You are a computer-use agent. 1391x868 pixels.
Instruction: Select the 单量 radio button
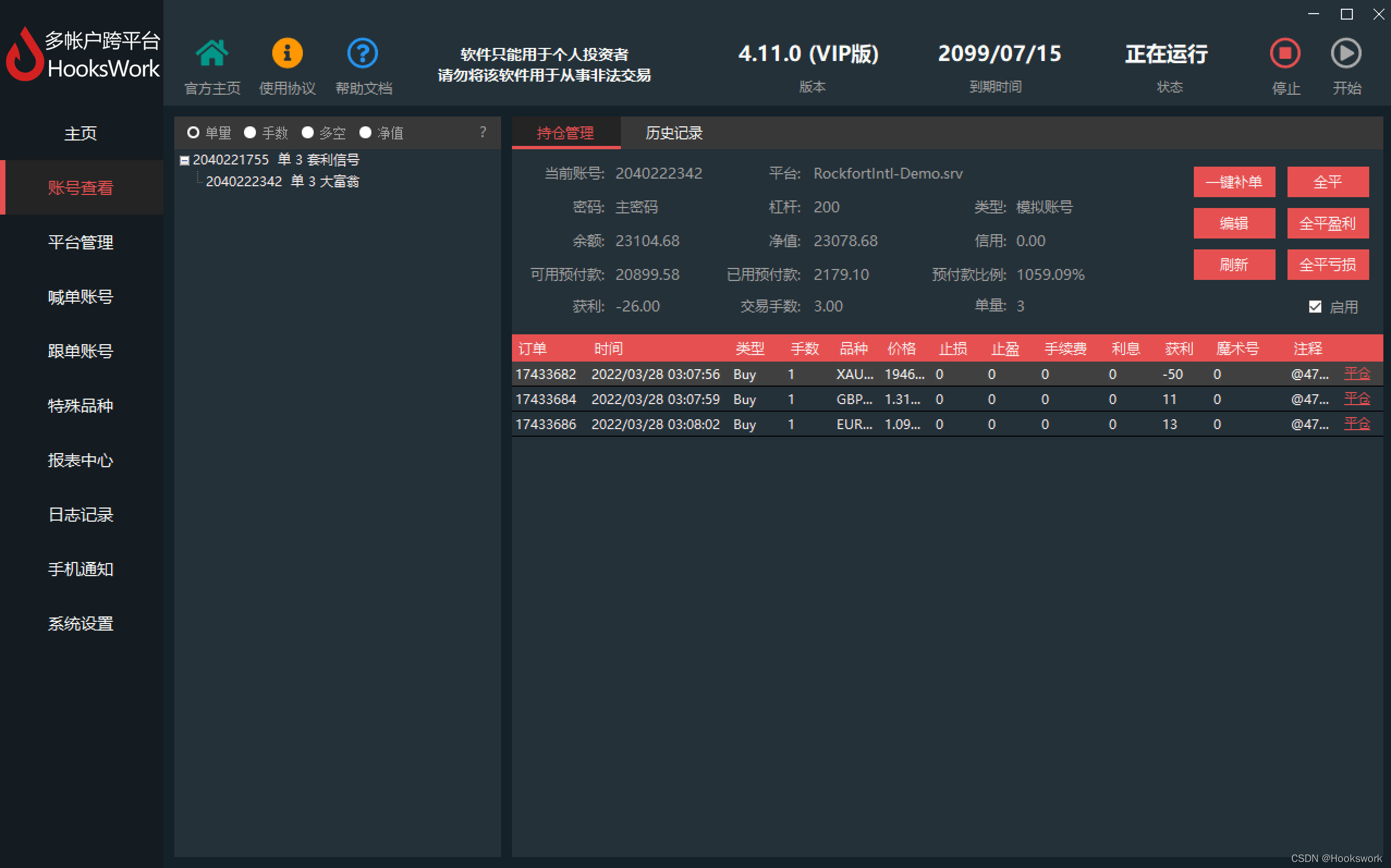click(193, 133)
